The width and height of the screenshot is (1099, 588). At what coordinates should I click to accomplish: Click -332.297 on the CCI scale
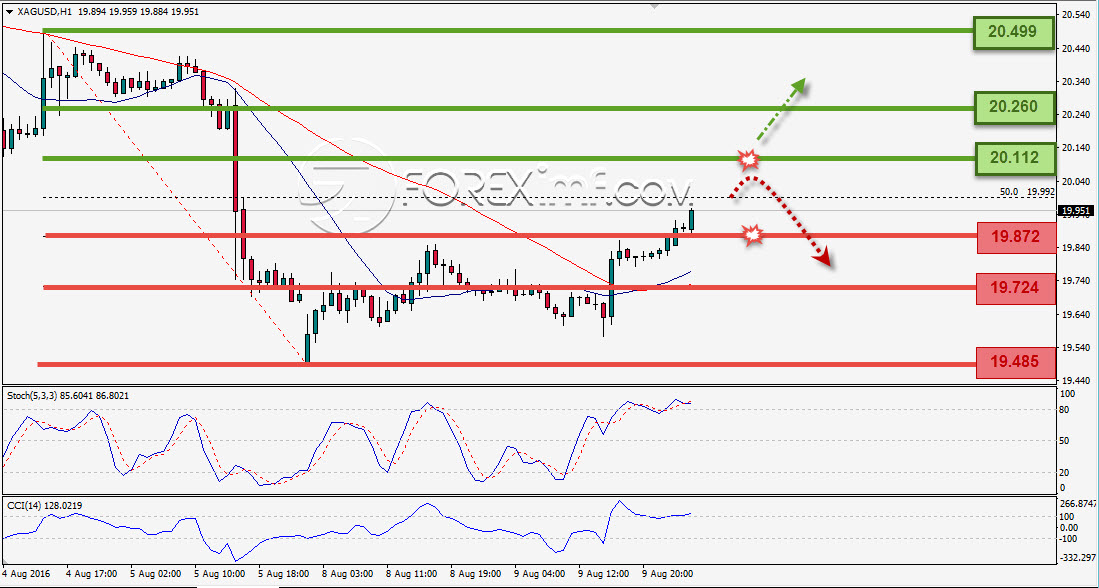point(1078,558)
